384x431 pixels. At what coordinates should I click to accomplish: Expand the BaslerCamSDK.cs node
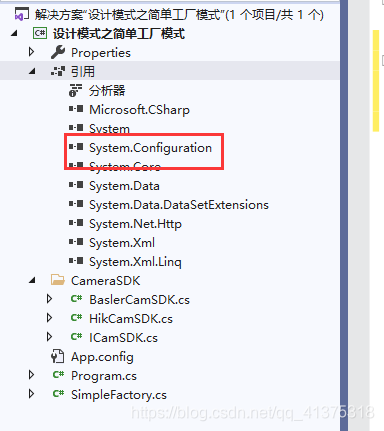pyautogui.click(x=50, y=299)
